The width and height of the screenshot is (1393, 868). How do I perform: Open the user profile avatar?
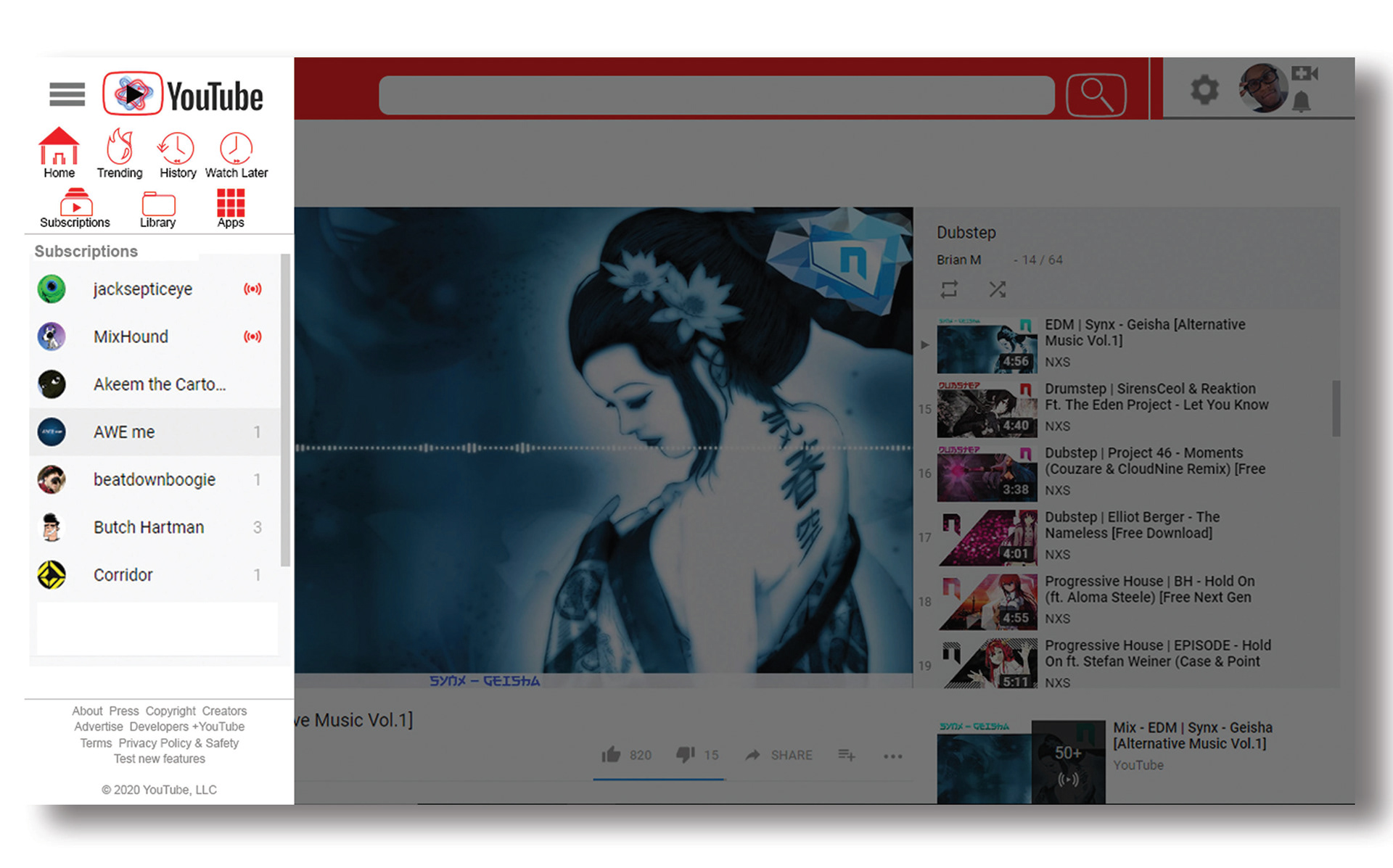pyautogui.click(x=1263, y=88)
